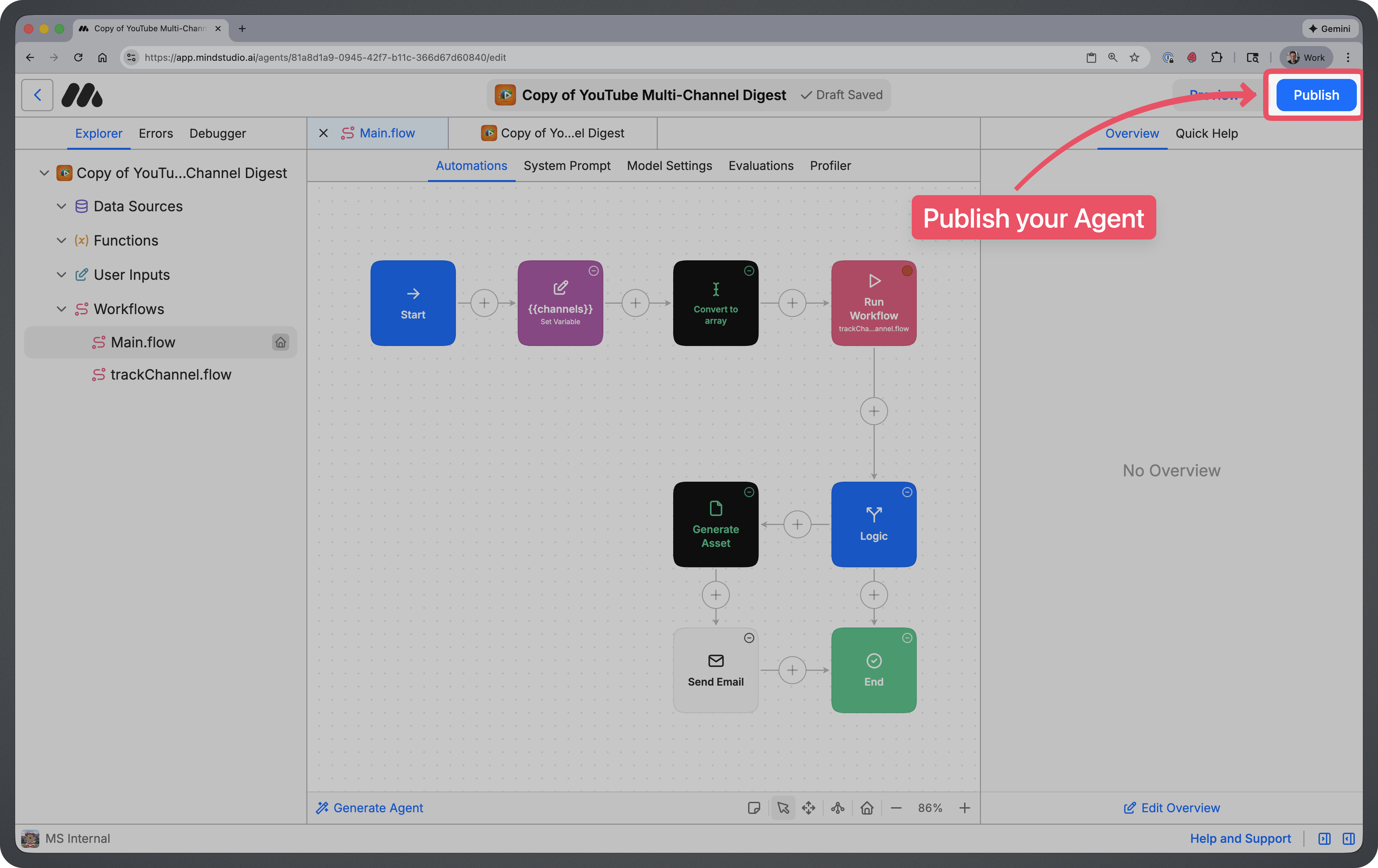This screenshot has width=1378, height=868.
Task: Switch to the System Prompt tab
Action: tap(567, 166)
